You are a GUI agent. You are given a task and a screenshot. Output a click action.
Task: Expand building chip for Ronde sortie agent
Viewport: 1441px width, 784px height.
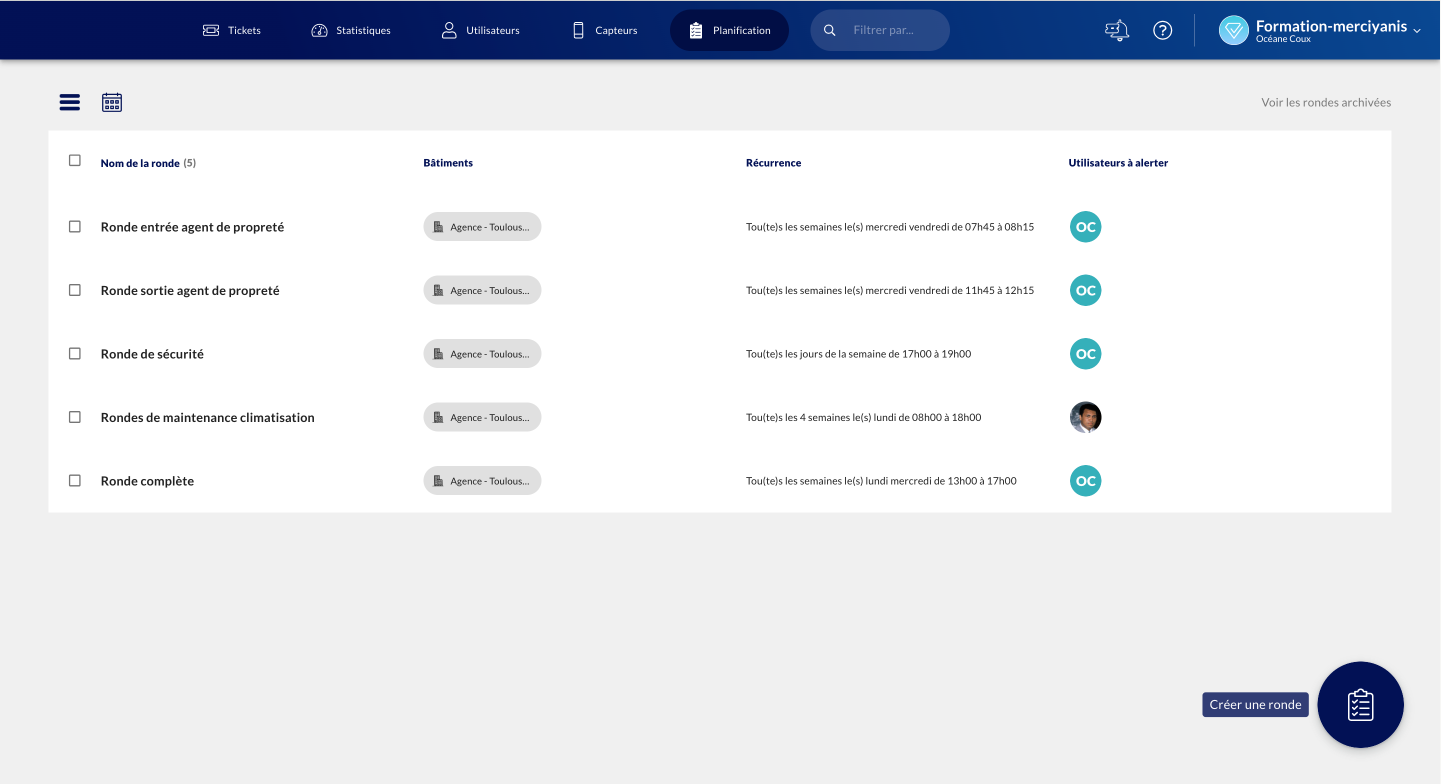482,290
